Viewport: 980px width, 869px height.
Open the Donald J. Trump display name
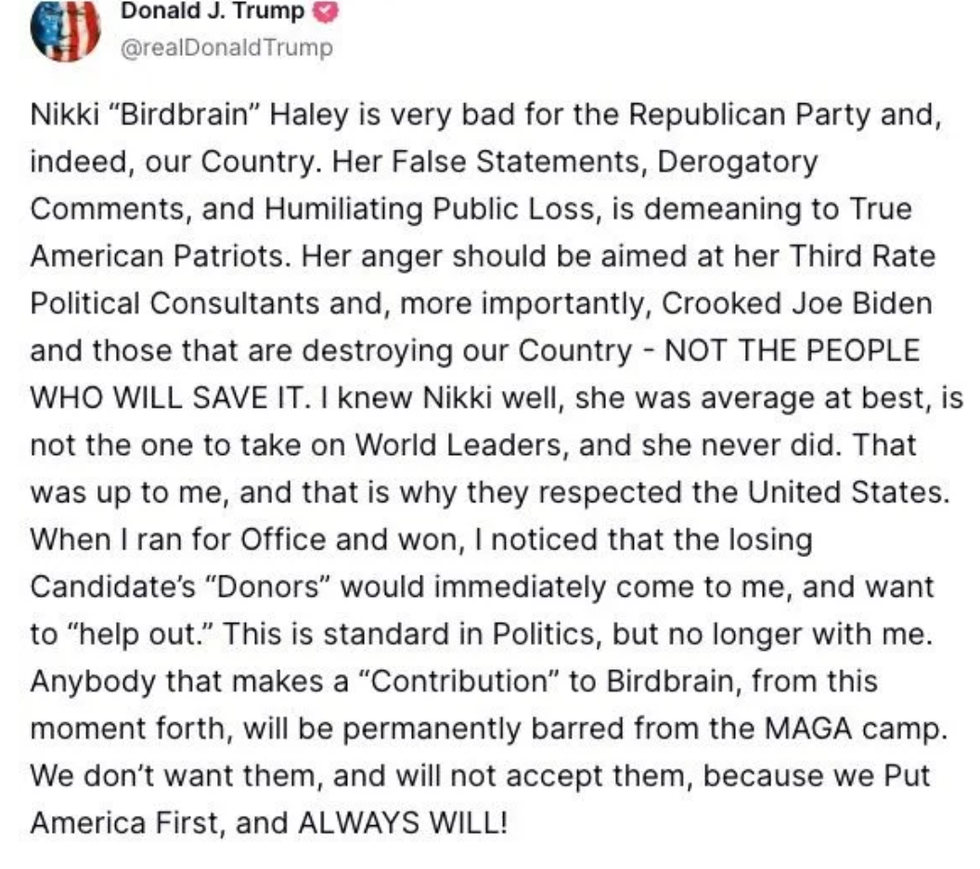pos(212,13)
